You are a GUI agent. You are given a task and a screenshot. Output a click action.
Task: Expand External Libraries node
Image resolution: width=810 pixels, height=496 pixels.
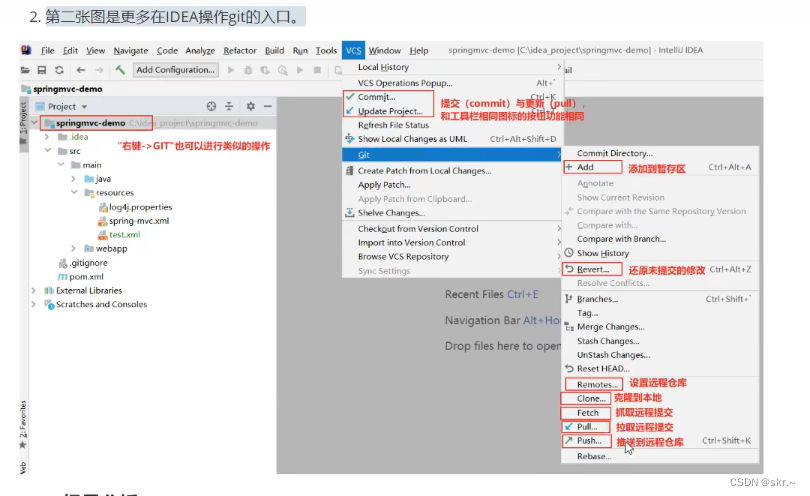click(x=34, y=290)
